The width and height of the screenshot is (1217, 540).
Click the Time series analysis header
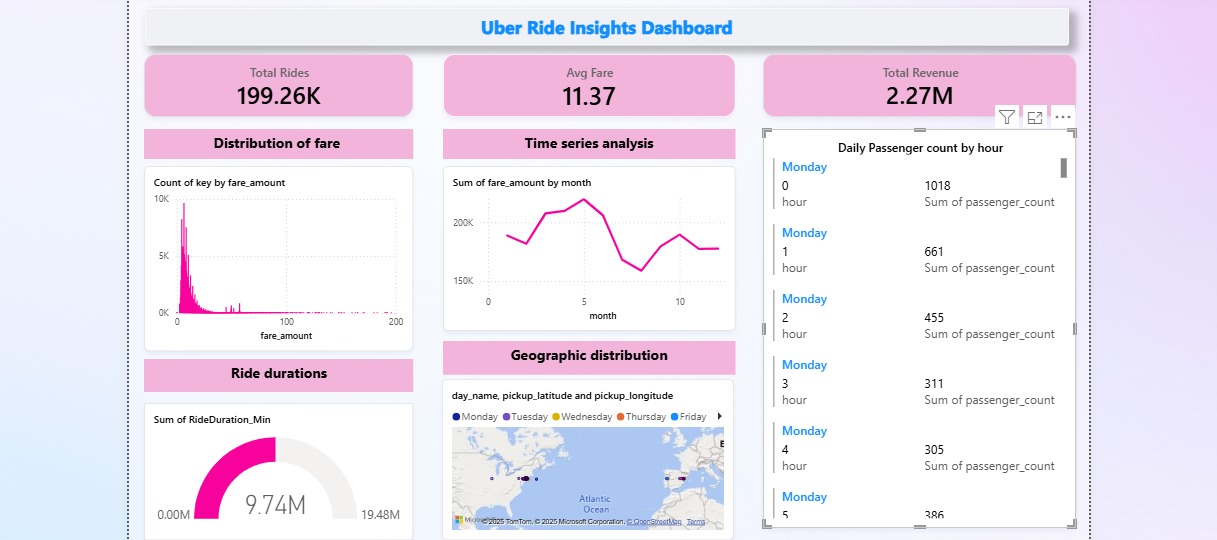click(589, 144)
